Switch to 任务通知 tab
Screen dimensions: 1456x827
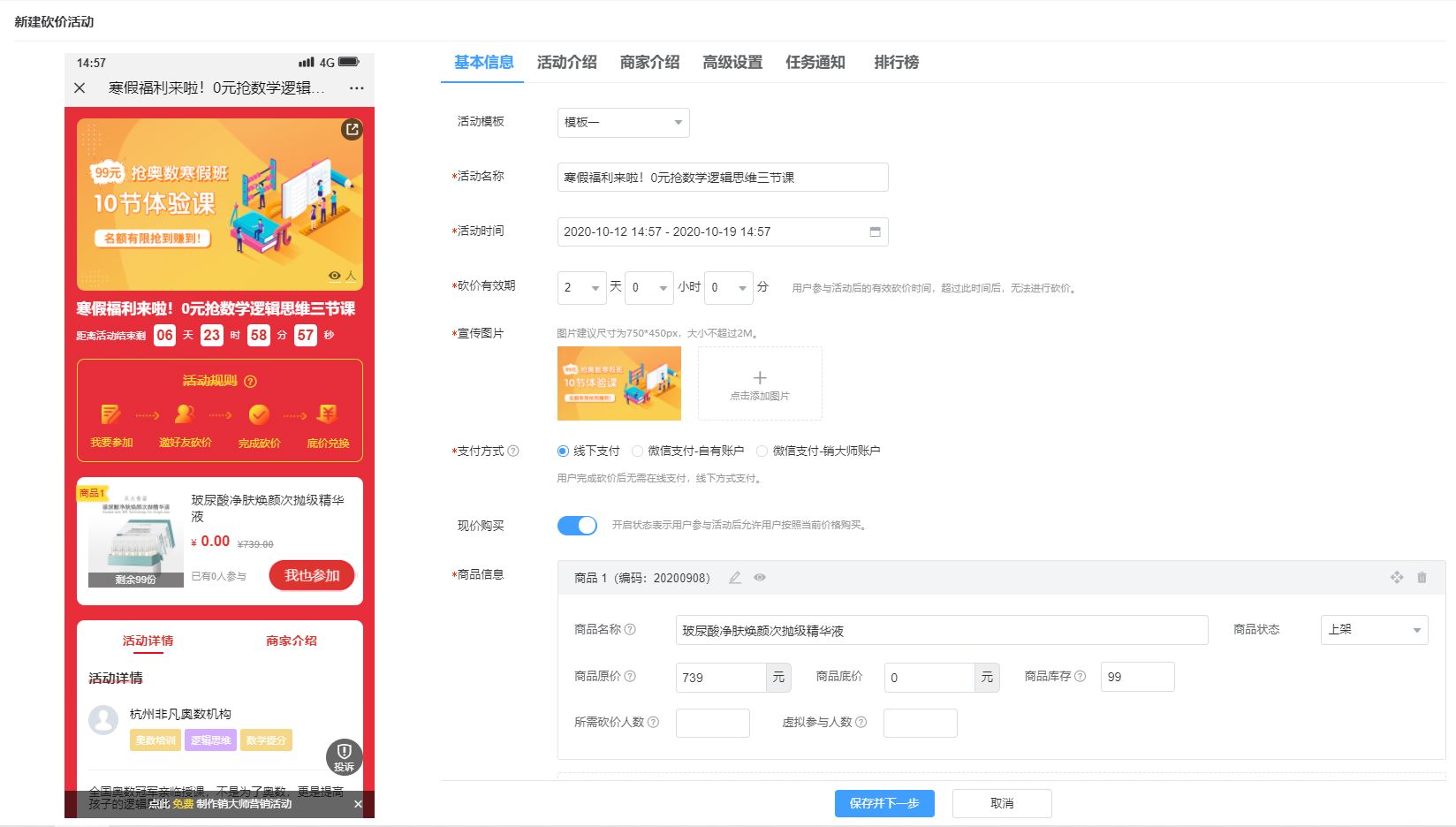click(x=815, y=63)
